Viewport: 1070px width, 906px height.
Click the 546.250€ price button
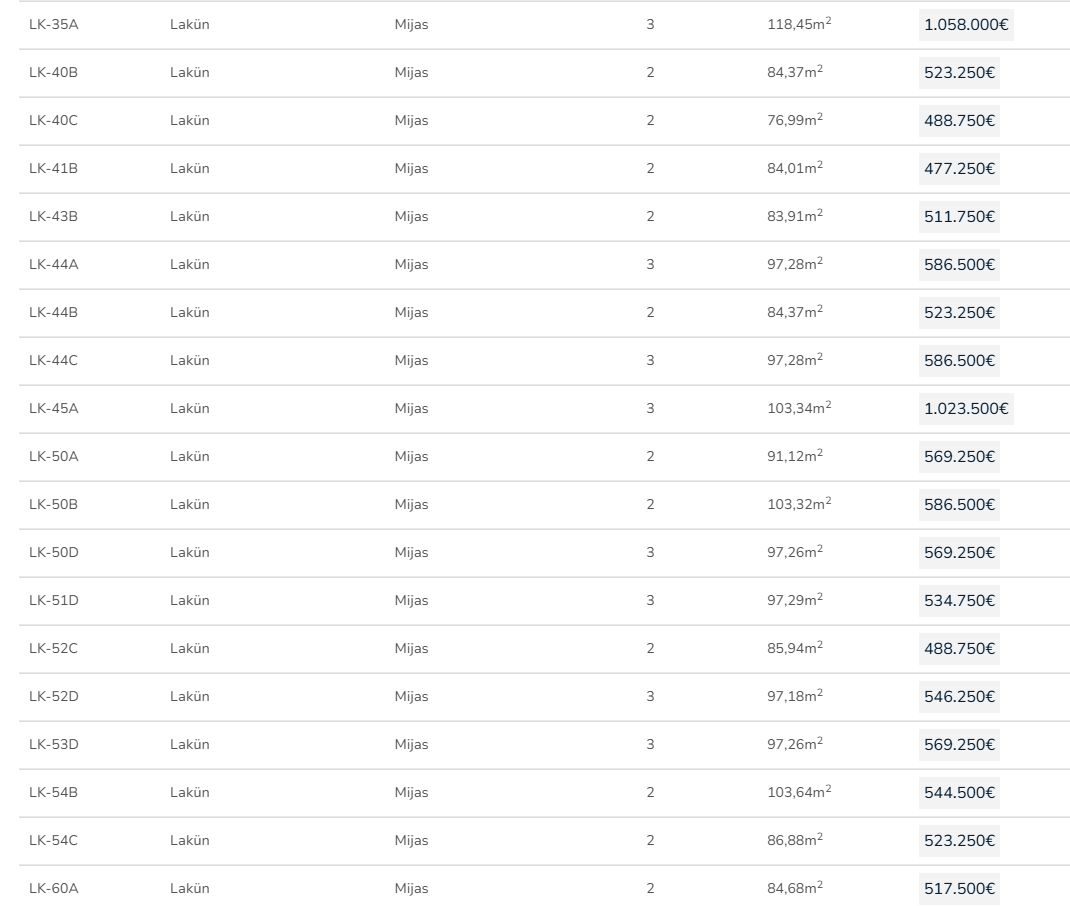[959, 697]
